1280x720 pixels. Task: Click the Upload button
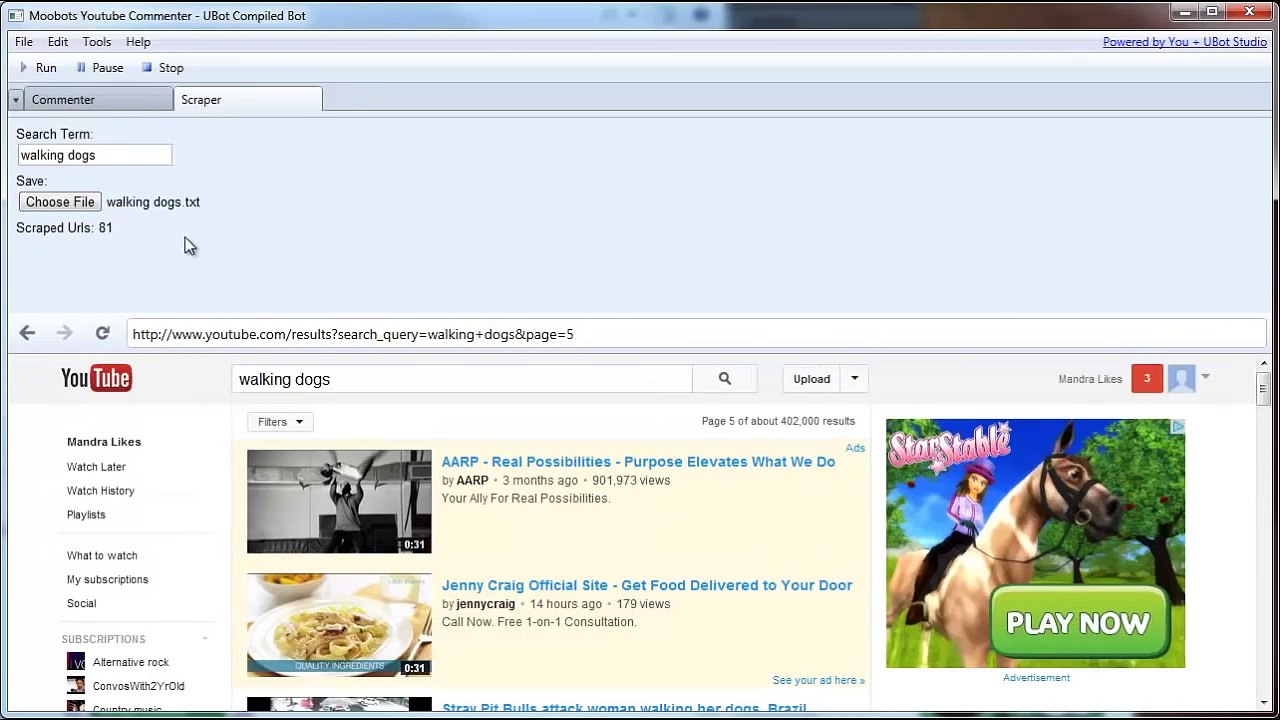click(812, 379)
